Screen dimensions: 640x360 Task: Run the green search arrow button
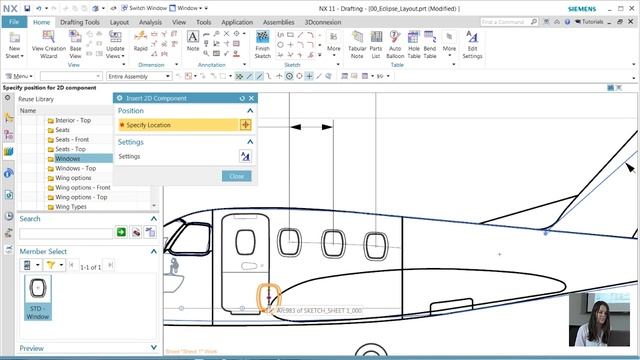(121, 232)
